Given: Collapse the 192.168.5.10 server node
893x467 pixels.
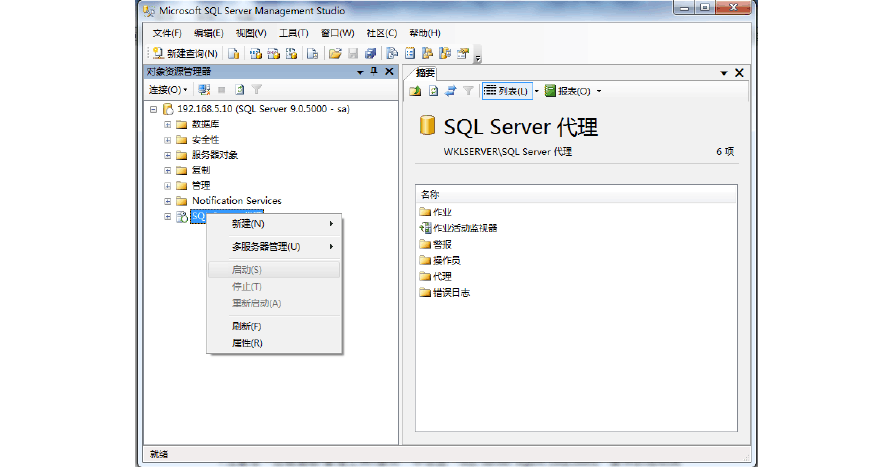Looking at the screenshot, I should (x=153, y=109).
